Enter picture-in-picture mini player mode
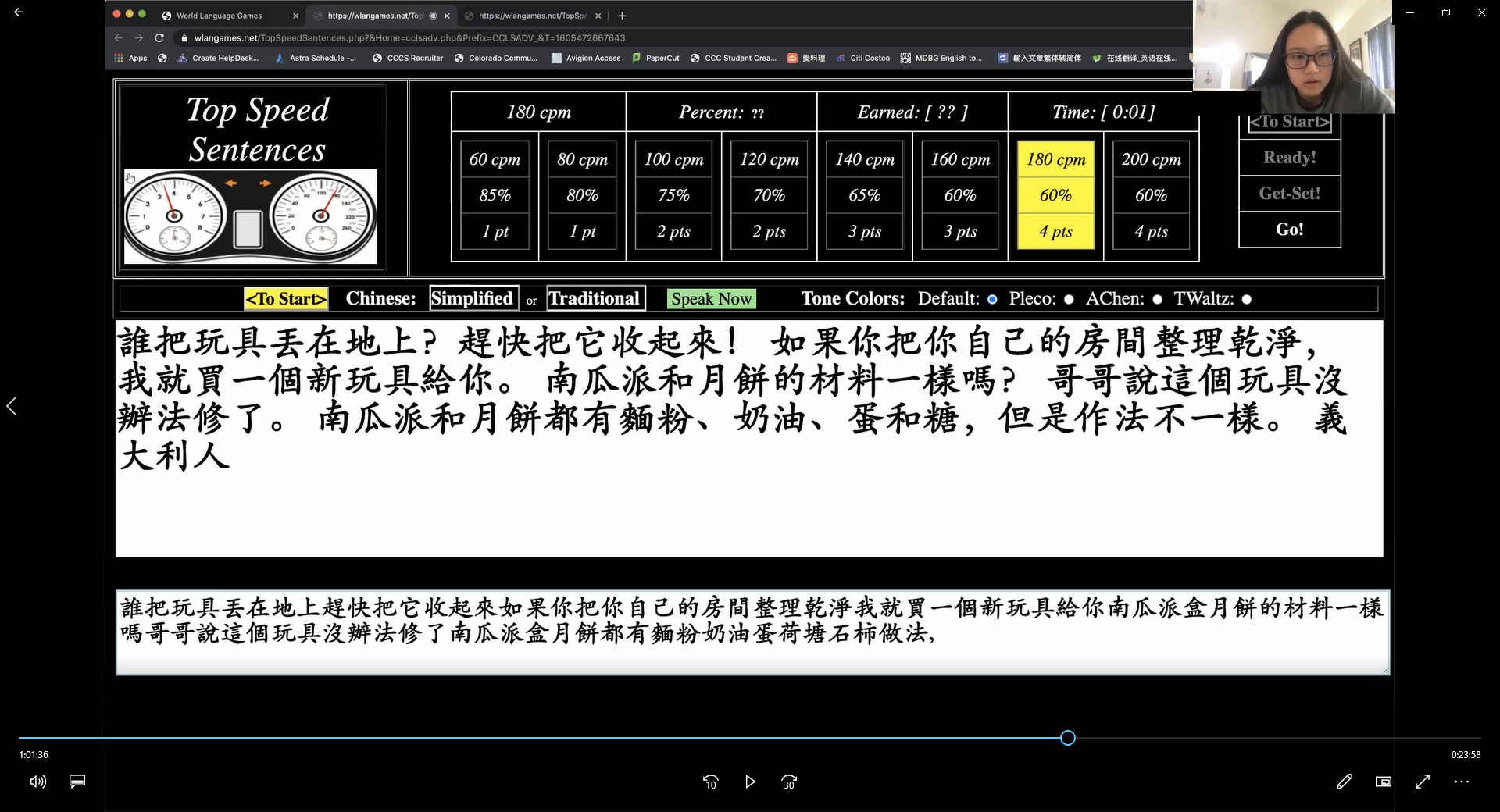1500x812 pixels. point(1383,782)
